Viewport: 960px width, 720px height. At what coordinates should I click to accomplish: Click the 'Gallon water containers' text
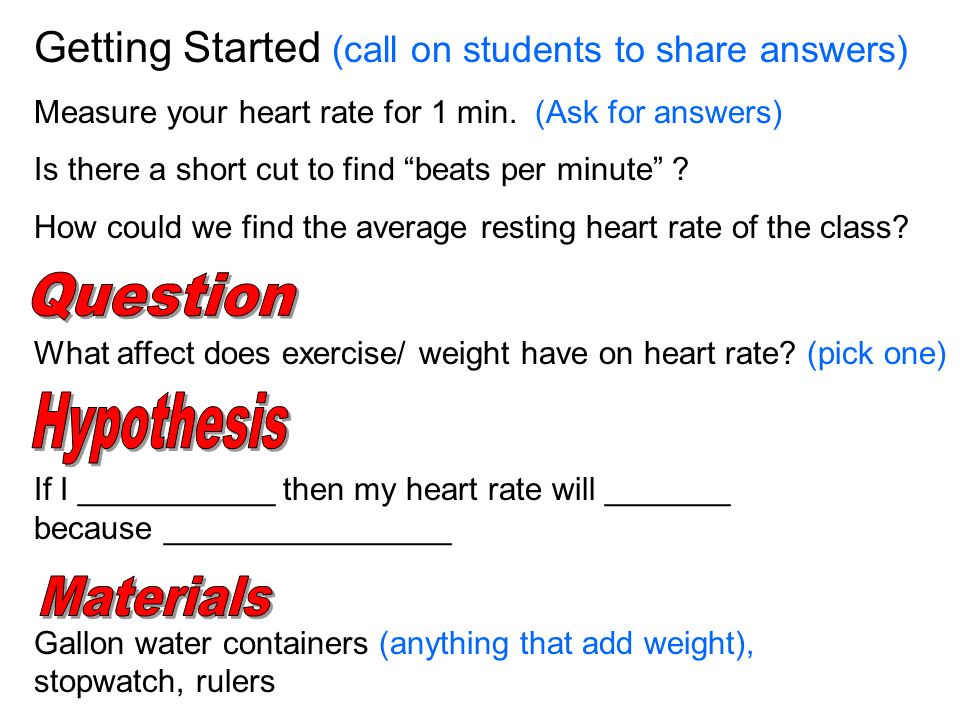pyautogui.click(x=201, y=644)
